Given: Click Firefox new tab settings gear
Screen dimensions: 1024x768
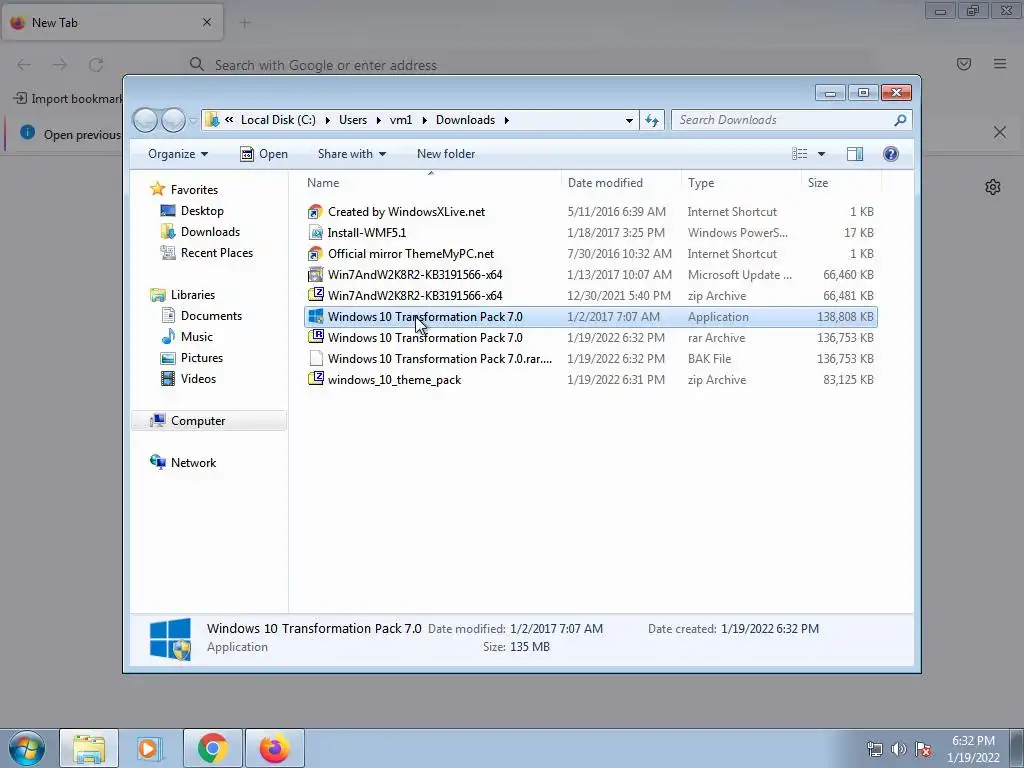Looking at the screenshot, I should point(993,187).
